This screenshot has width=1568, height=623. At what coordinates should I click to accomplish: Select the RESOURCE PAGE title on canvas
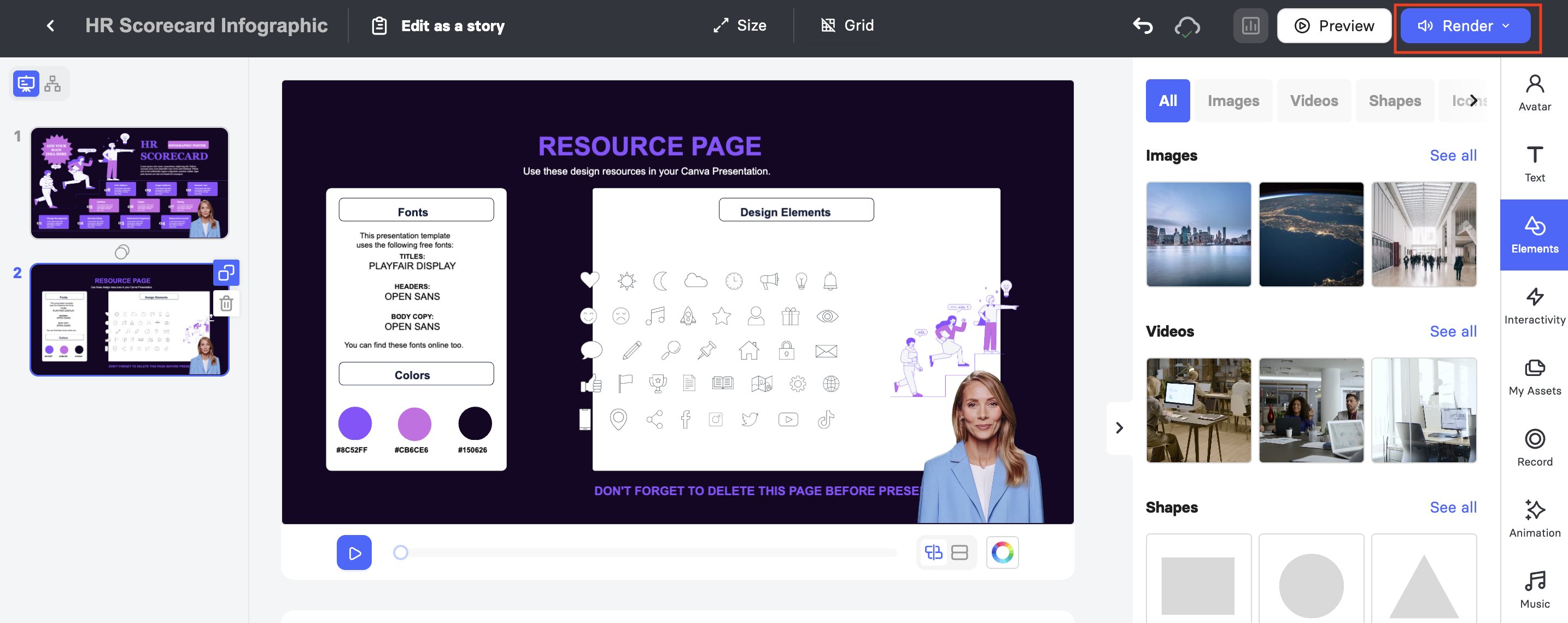pyautogui.click(x=650, y=146)
